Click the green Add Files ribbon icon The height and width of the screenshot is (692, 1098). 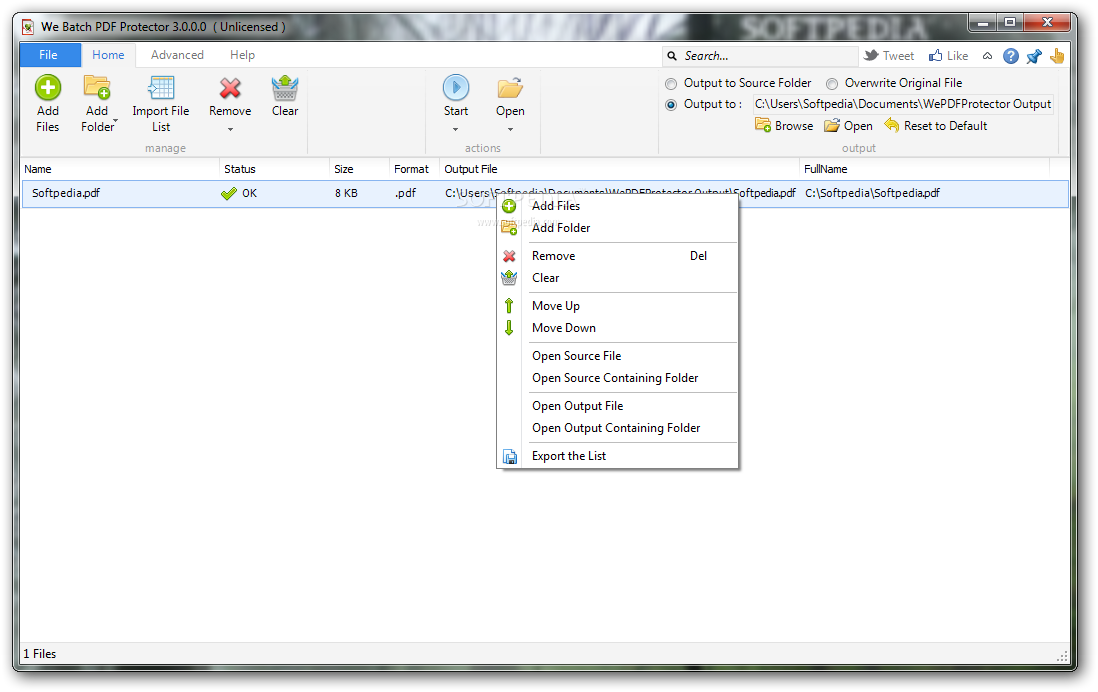click(48, 88)
